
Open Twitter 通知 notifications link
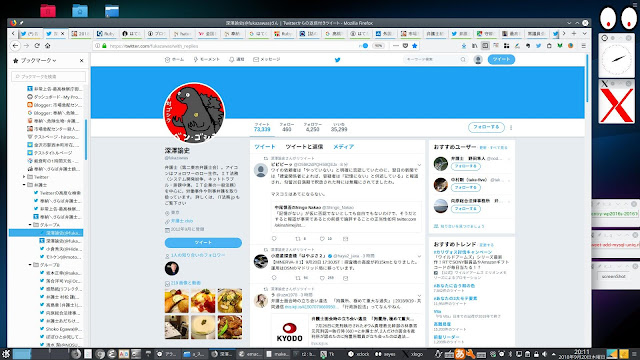point(237,60)
